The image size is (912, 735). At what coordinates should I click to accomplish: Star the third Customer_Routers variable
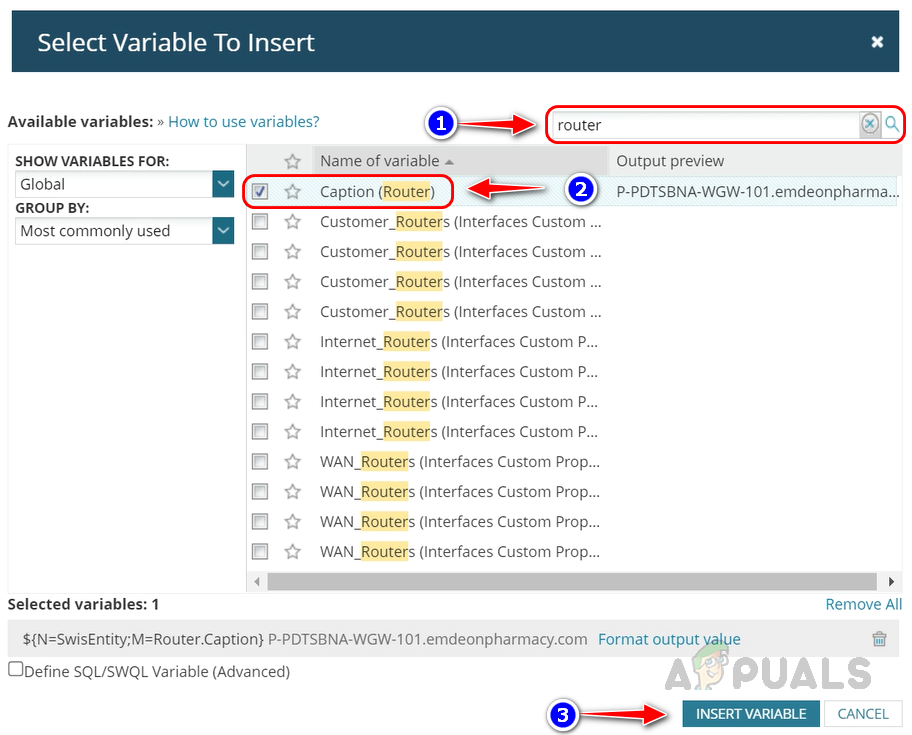[293, 281]
